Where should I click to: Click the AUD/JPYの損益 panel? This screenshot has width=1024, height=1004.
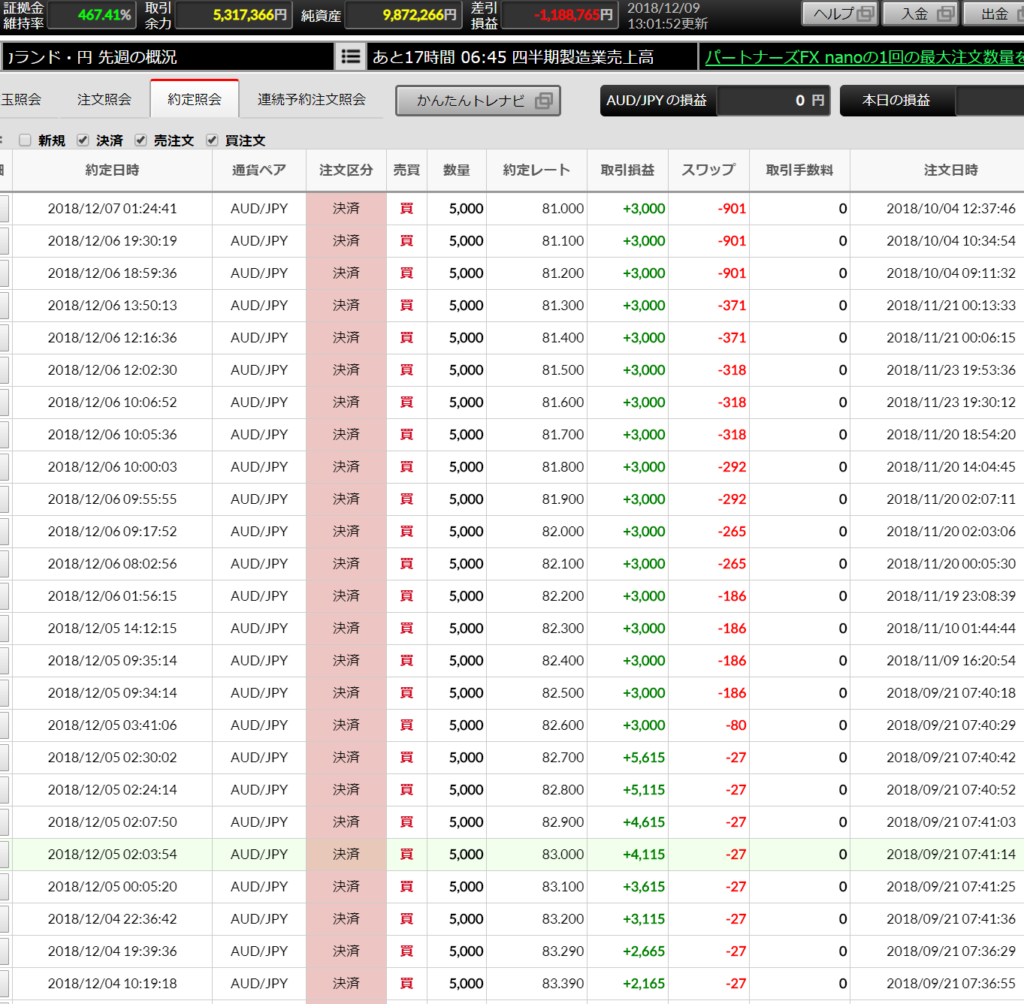715,101
